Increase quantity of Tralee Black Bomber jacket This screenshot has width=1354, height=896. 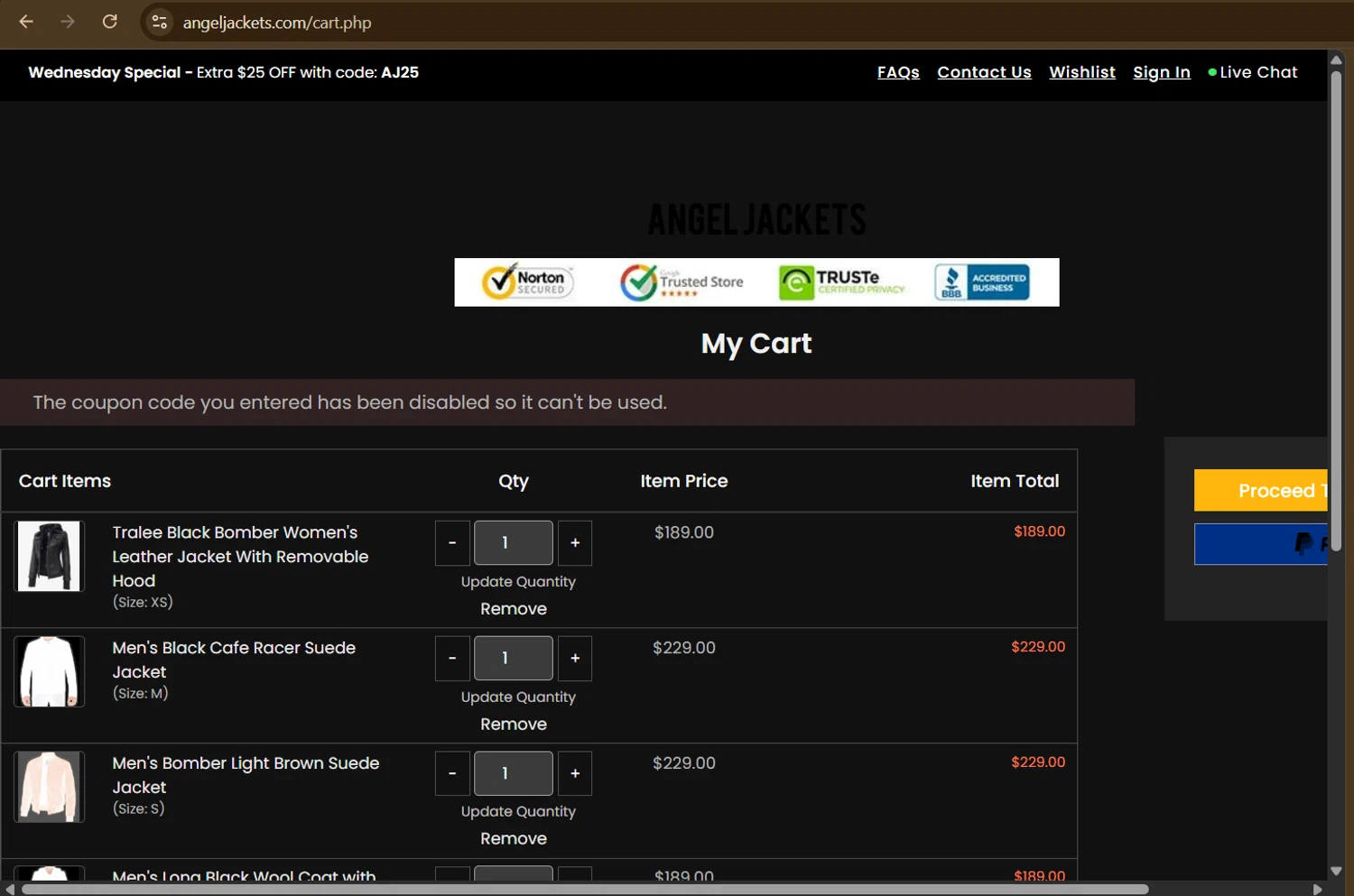coord(575,543)
